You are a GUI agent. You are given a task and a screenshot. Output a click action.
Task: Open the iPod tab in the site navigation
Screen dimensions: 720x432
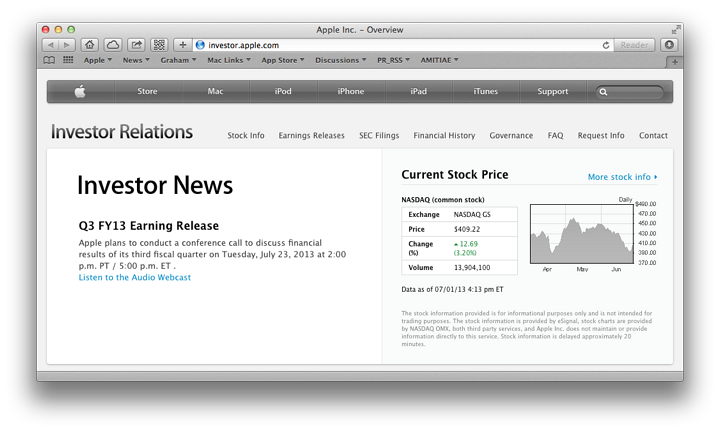[x=283, y=91]
